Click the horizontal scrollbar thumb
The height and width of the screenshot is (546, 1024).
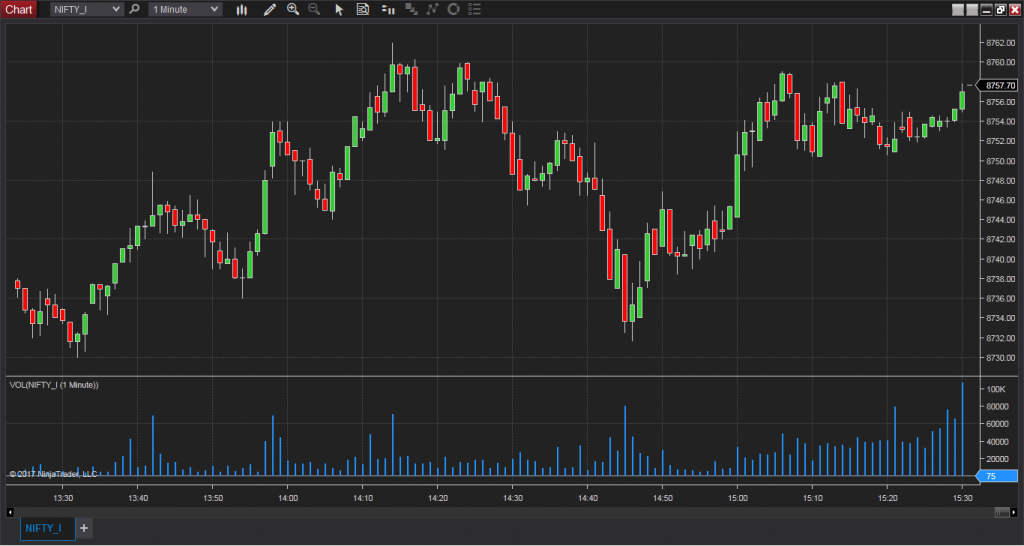pos(1001,511)
